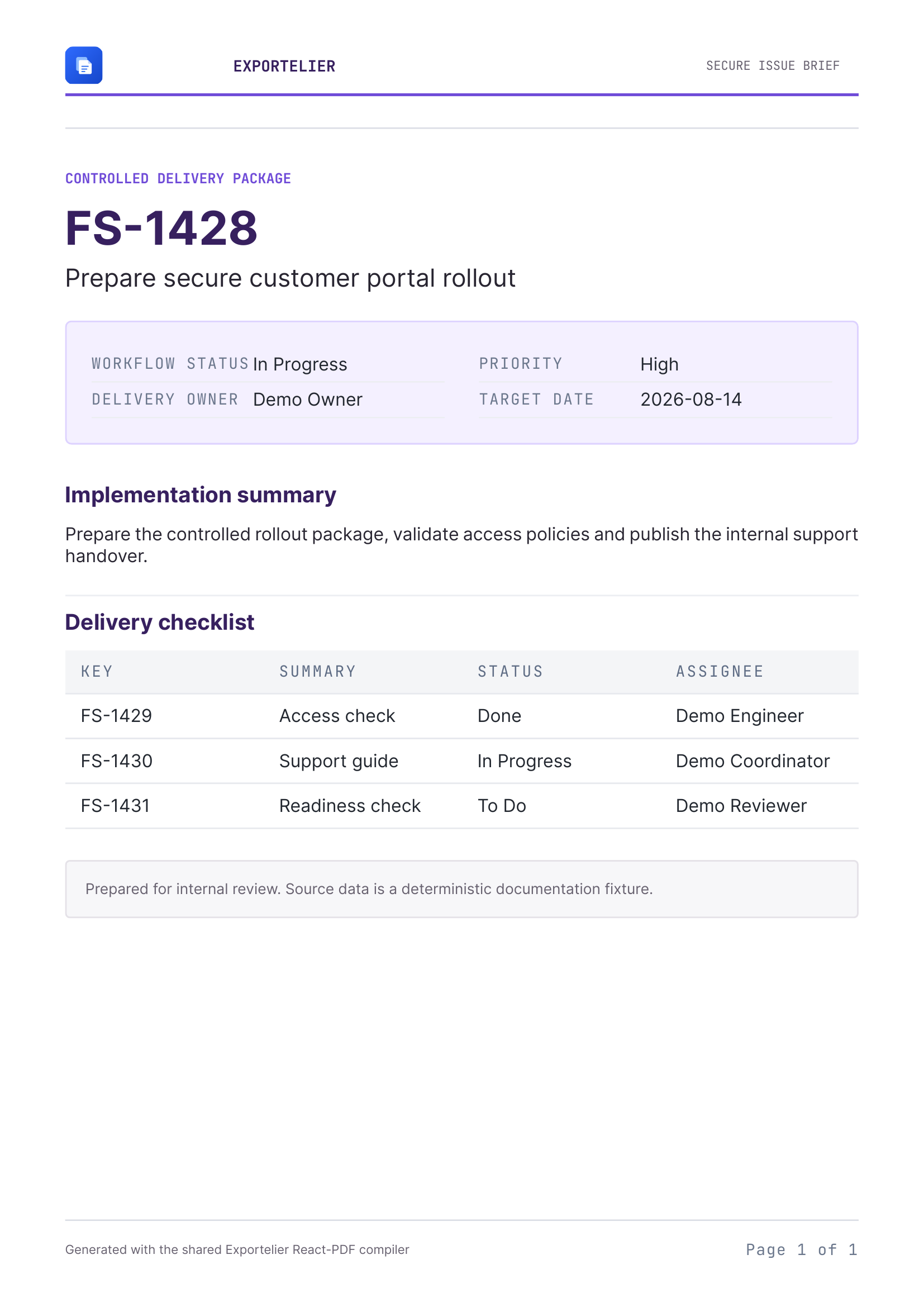Click the Implementation summary heading
924x1307 pixels.
[201, 496]
